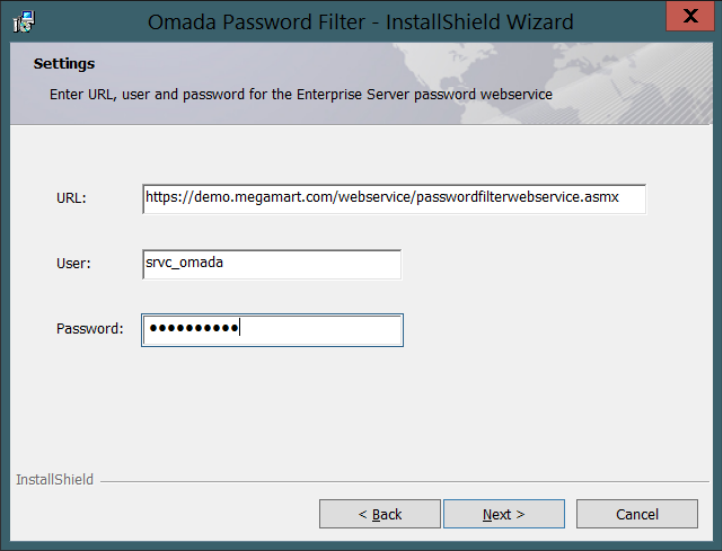Close the InstallShield Wizard window

690,16
